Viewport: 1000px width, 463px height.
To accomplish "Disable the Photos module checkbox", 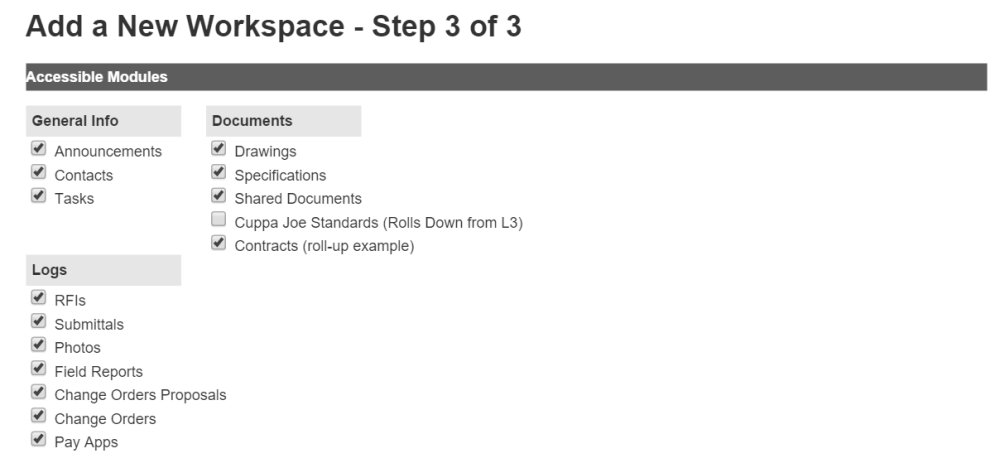I will tap(39, 344).
